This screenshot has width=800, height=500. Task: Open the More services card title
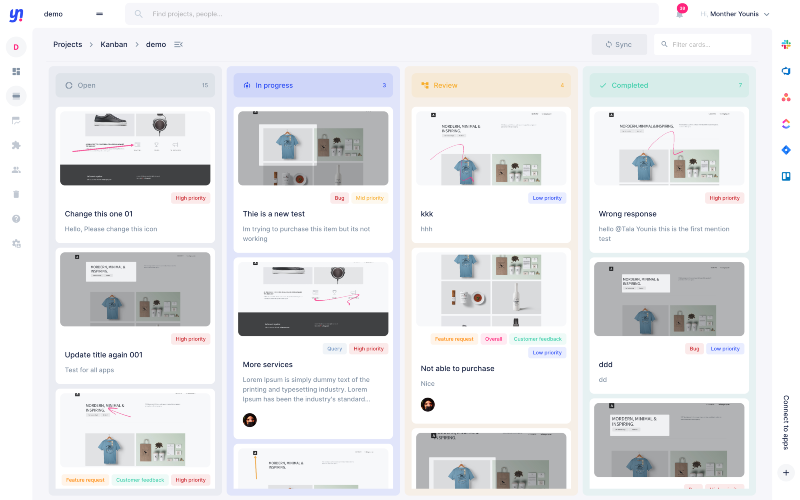[x=267, y=364]
